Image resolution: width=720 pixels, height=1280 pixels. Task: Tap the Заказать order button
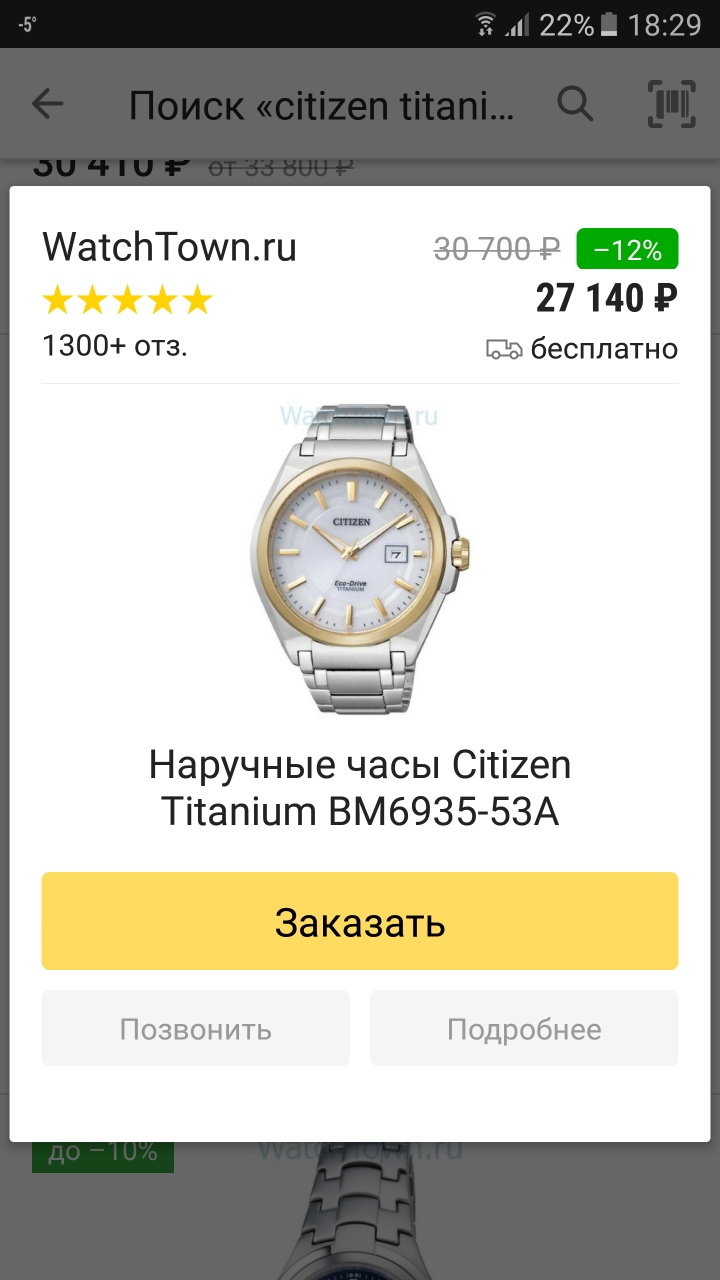pyautogui.click(x=360, y=921)
